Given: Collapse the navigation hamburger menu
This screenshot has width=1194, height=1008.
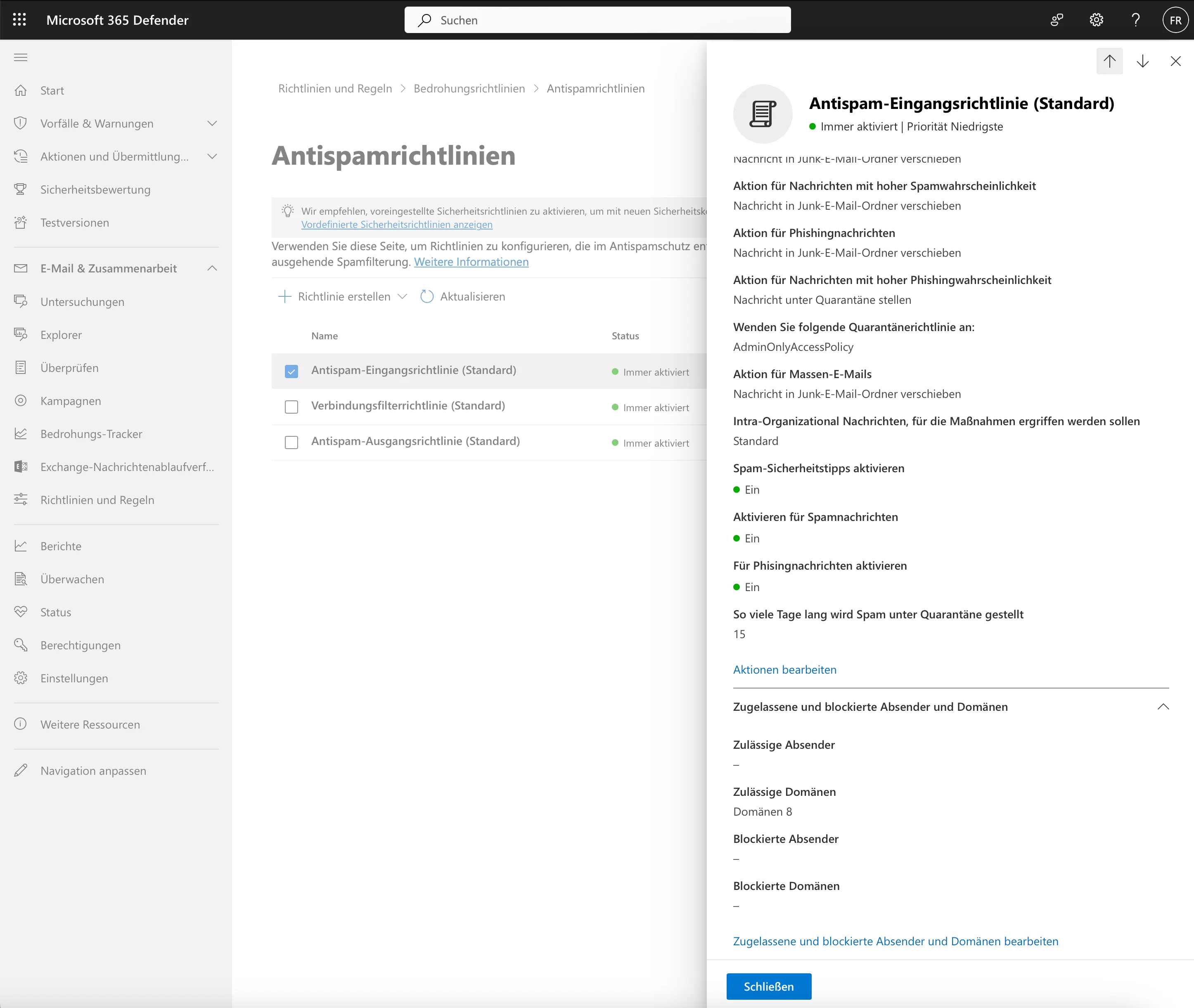Looking at the screenshot, I should (x=21, y=57).
